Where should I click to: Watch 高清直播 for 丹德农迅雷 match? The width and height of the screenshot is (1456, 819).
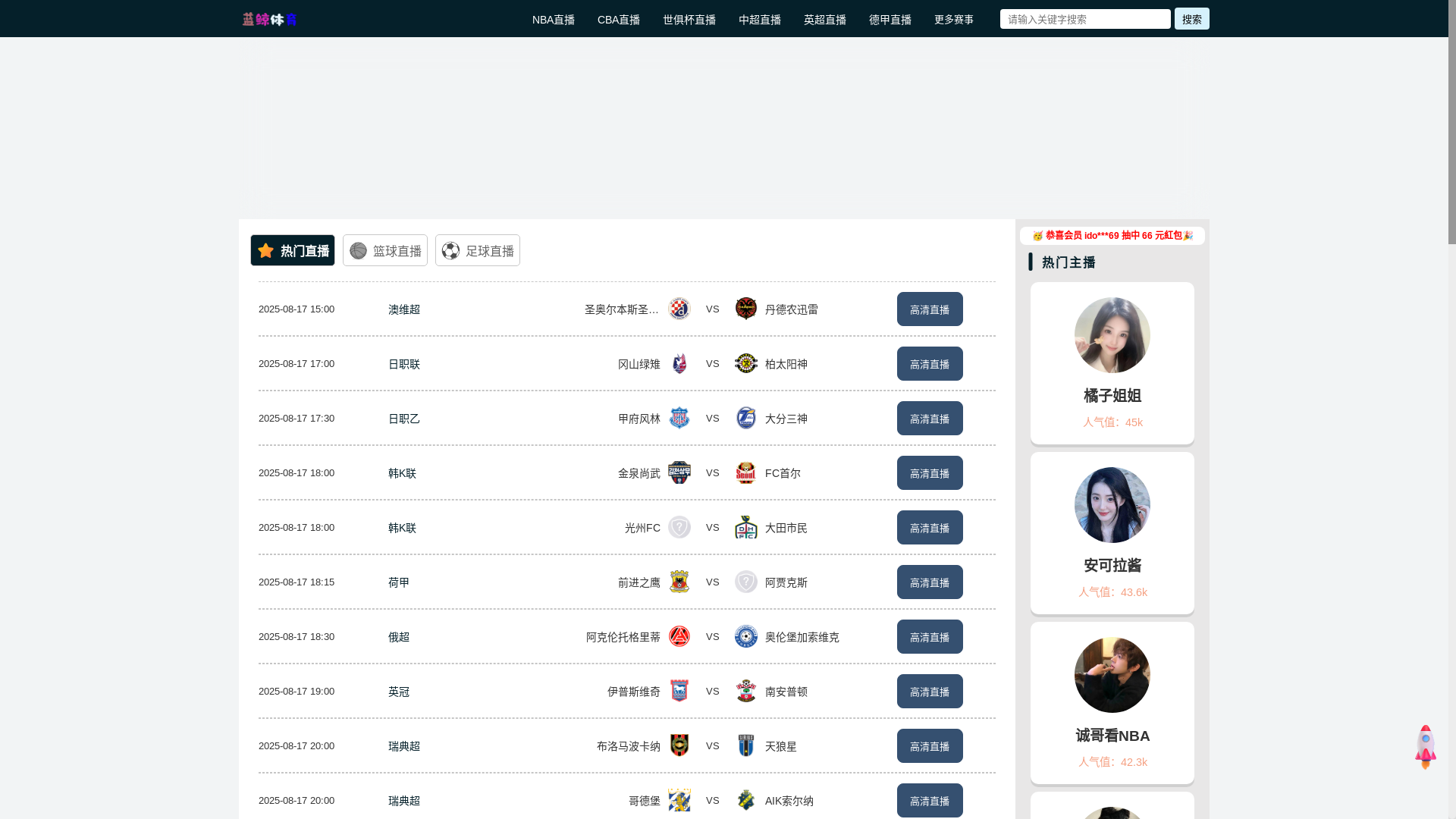pos(930,309)
